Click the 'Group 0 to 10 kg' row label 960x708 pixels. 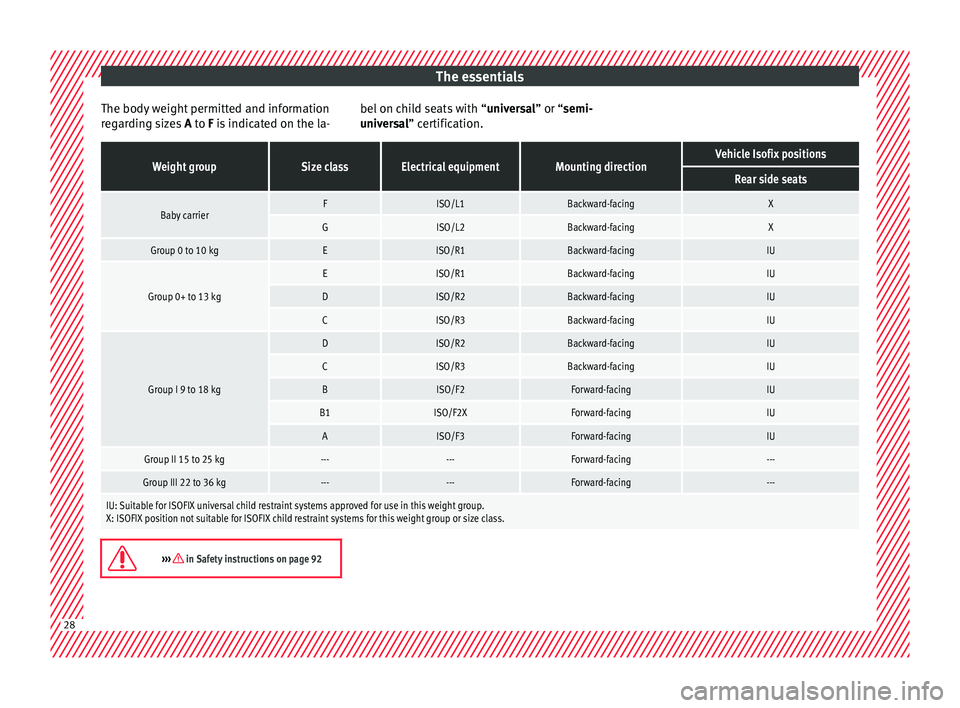(x=184, y=250)
